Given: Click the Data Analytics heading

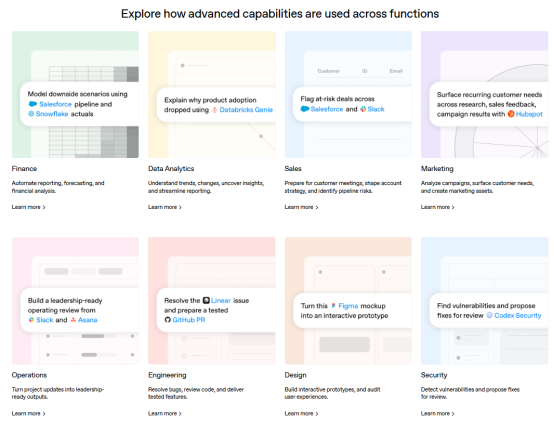Looking at the screenshot, I should [x=171, y=168].
